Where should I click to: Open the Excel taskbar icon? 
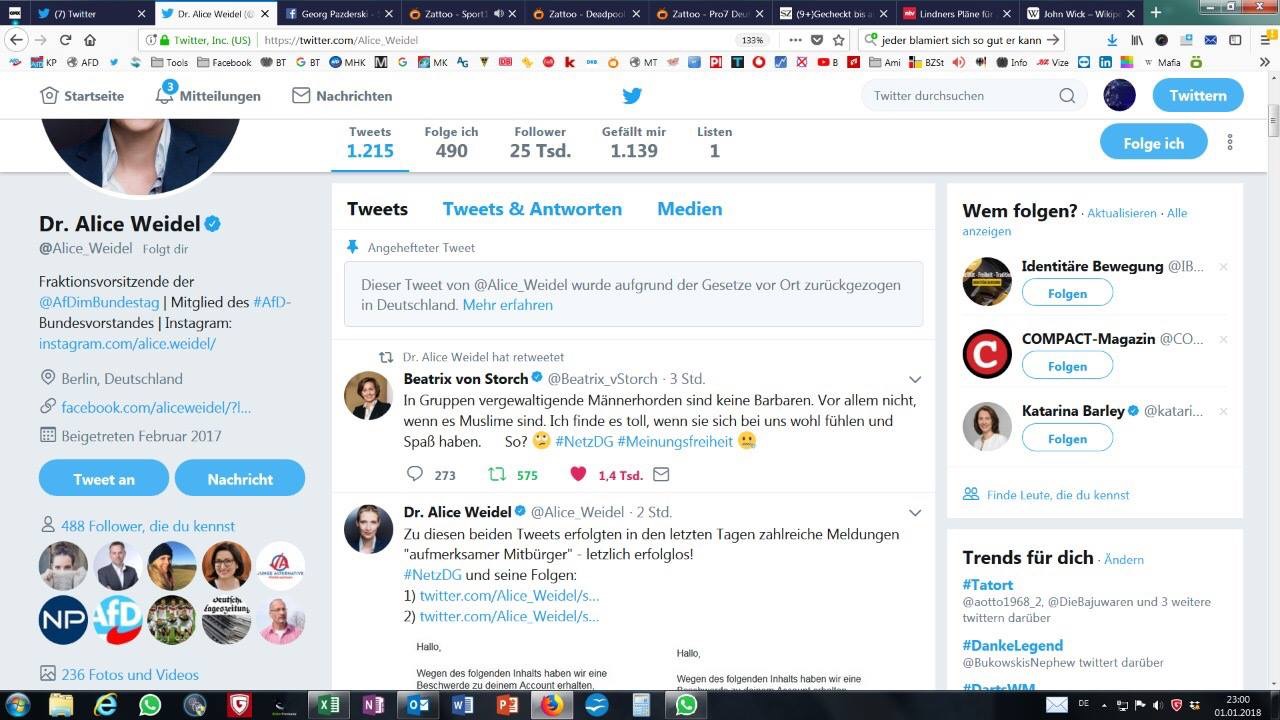328,705
